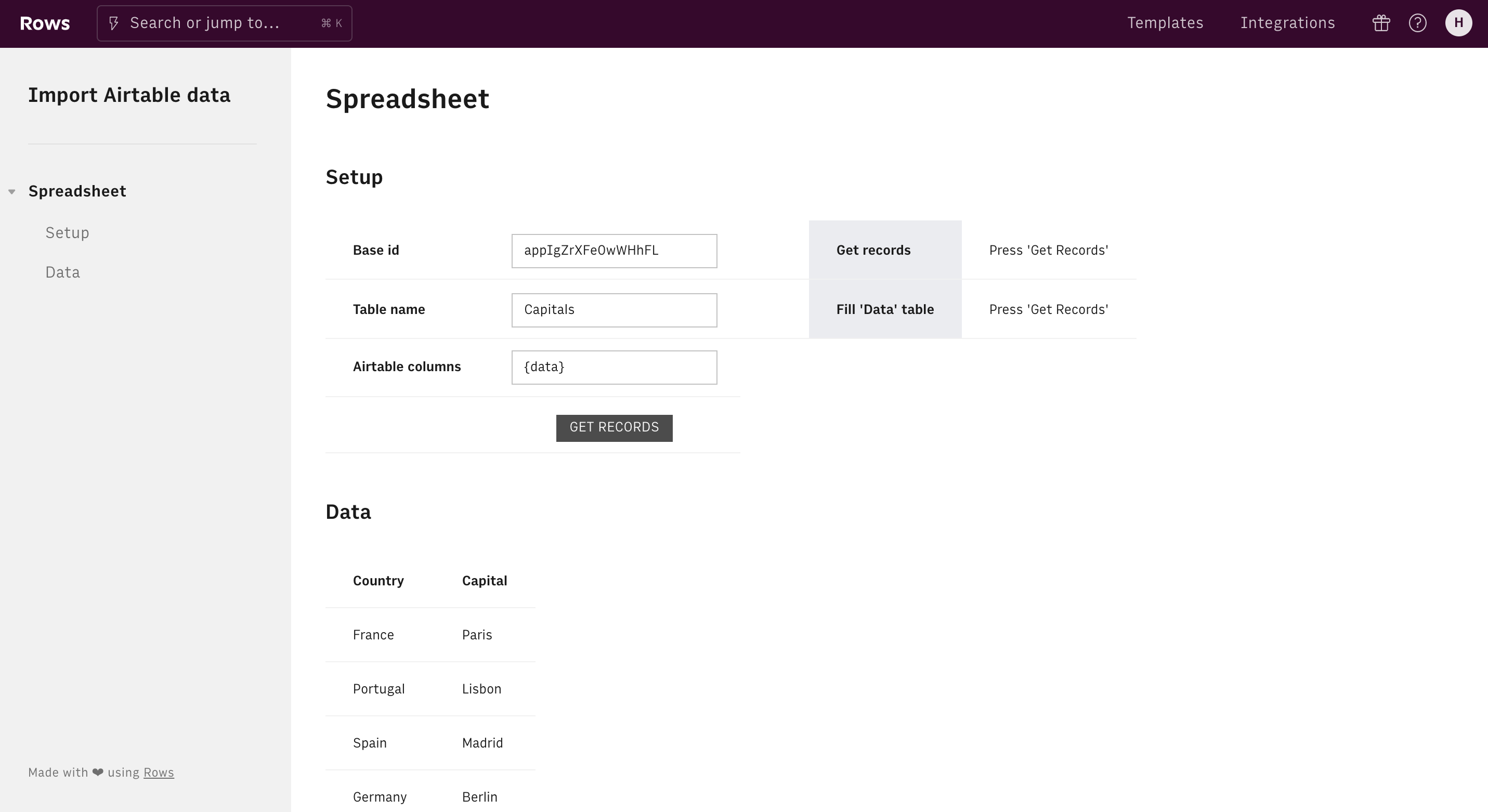Click the Spreadsheet page heading
Screen dimensions: 1488x812
[407, 99]
